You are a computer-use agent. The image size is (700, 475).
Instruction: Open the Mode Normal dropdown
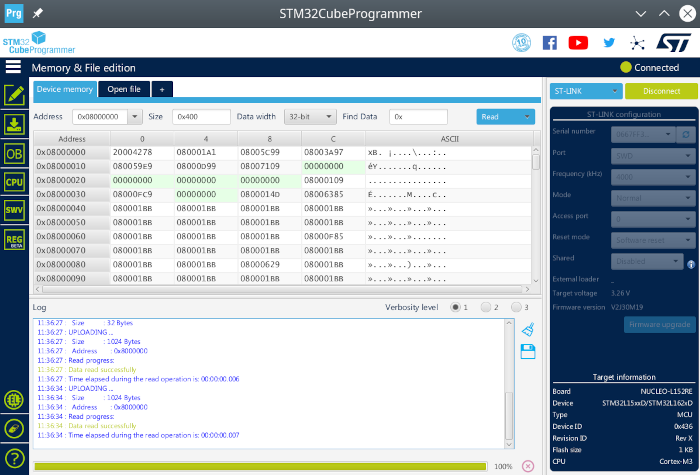coord(653,198)
